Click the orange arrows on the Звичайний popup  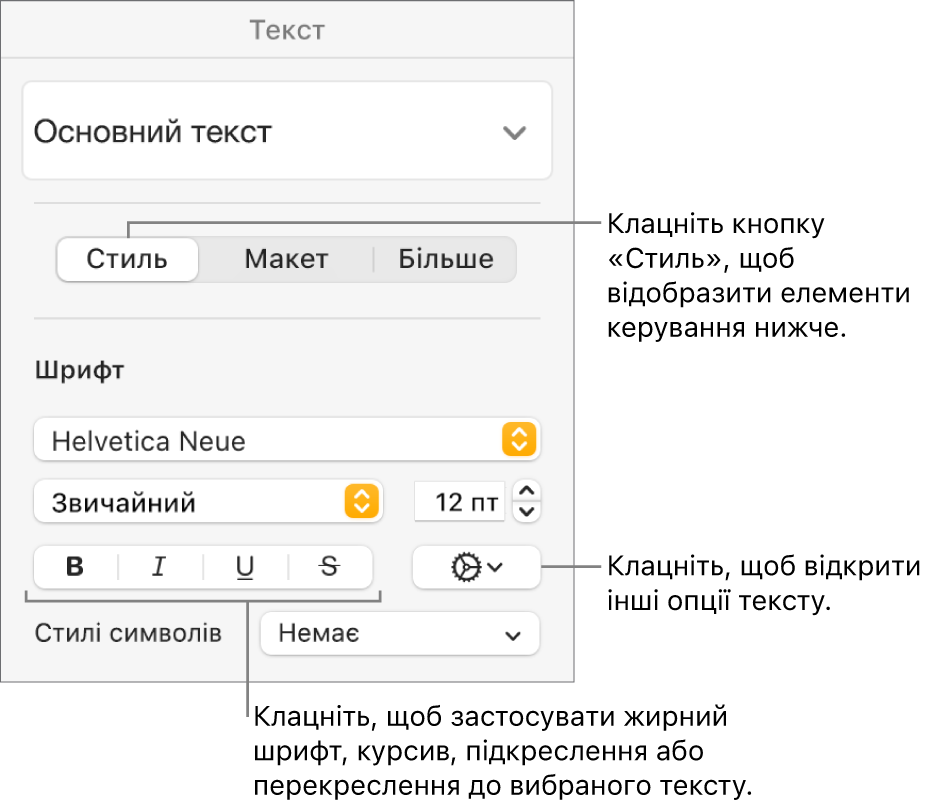click(361, 502)
